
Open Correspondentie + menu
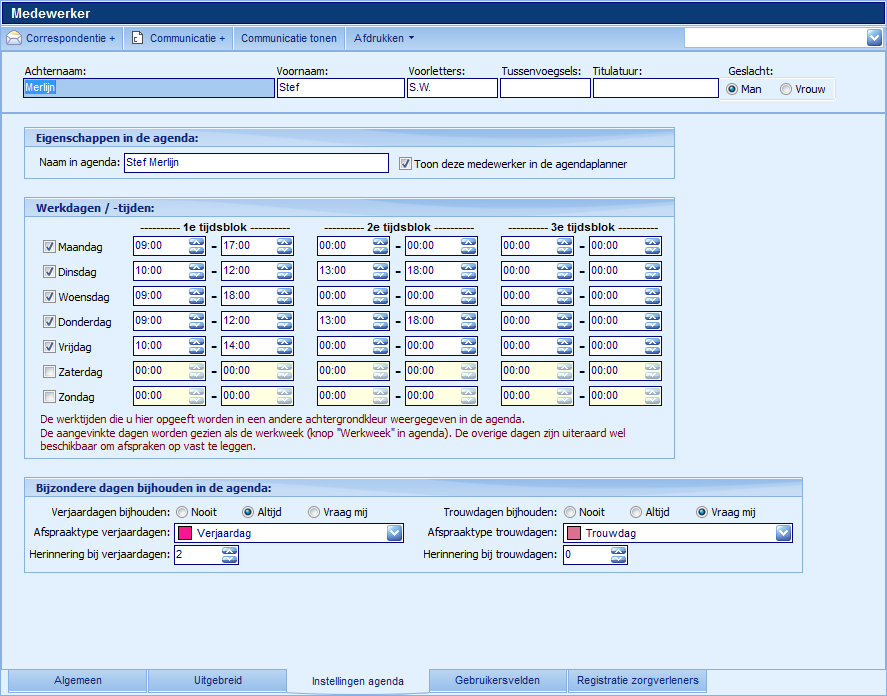(x=61, y=38)
